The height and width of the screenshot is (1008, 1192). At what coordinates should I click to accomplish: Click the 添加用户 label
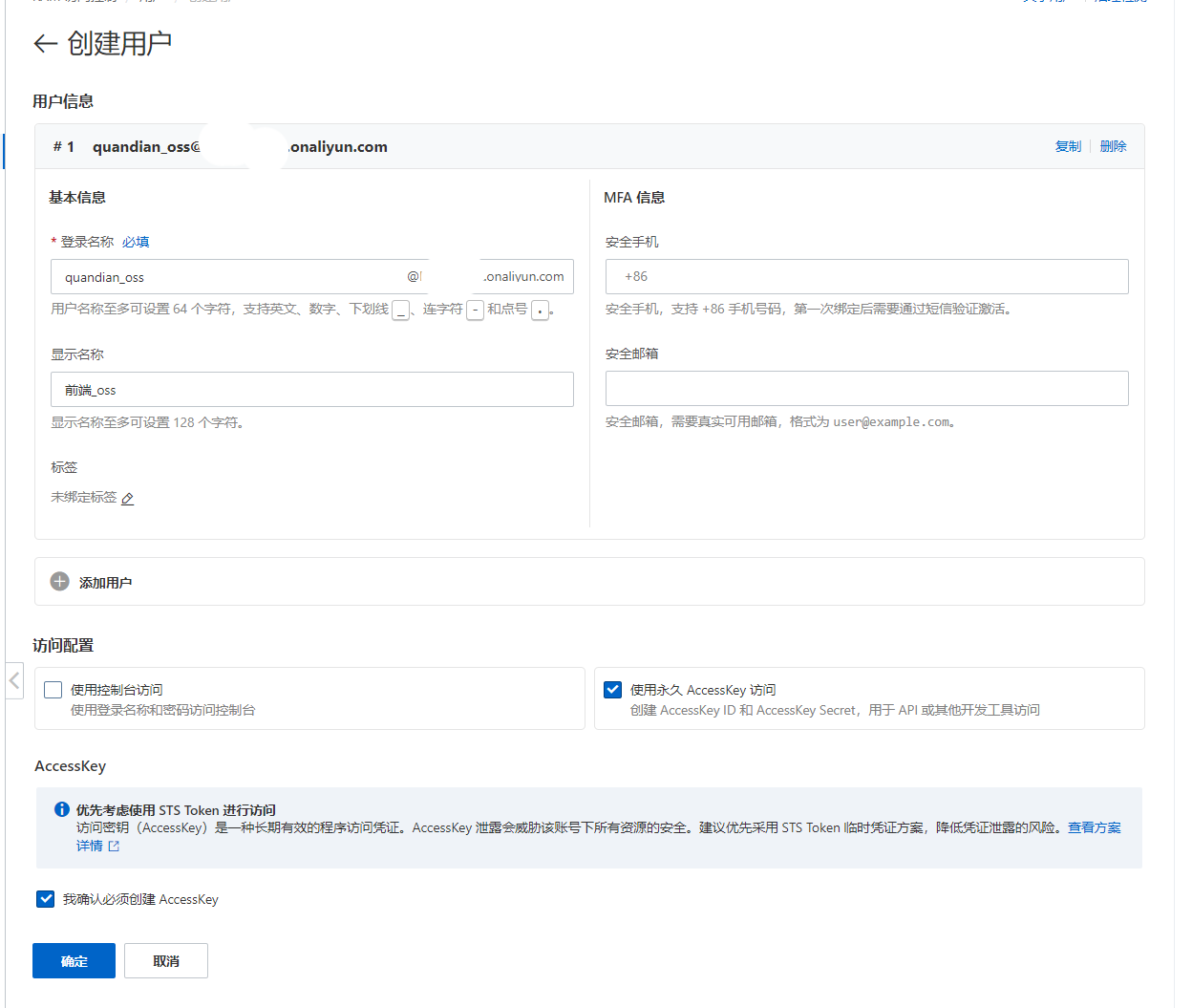(x=105, y=583)
